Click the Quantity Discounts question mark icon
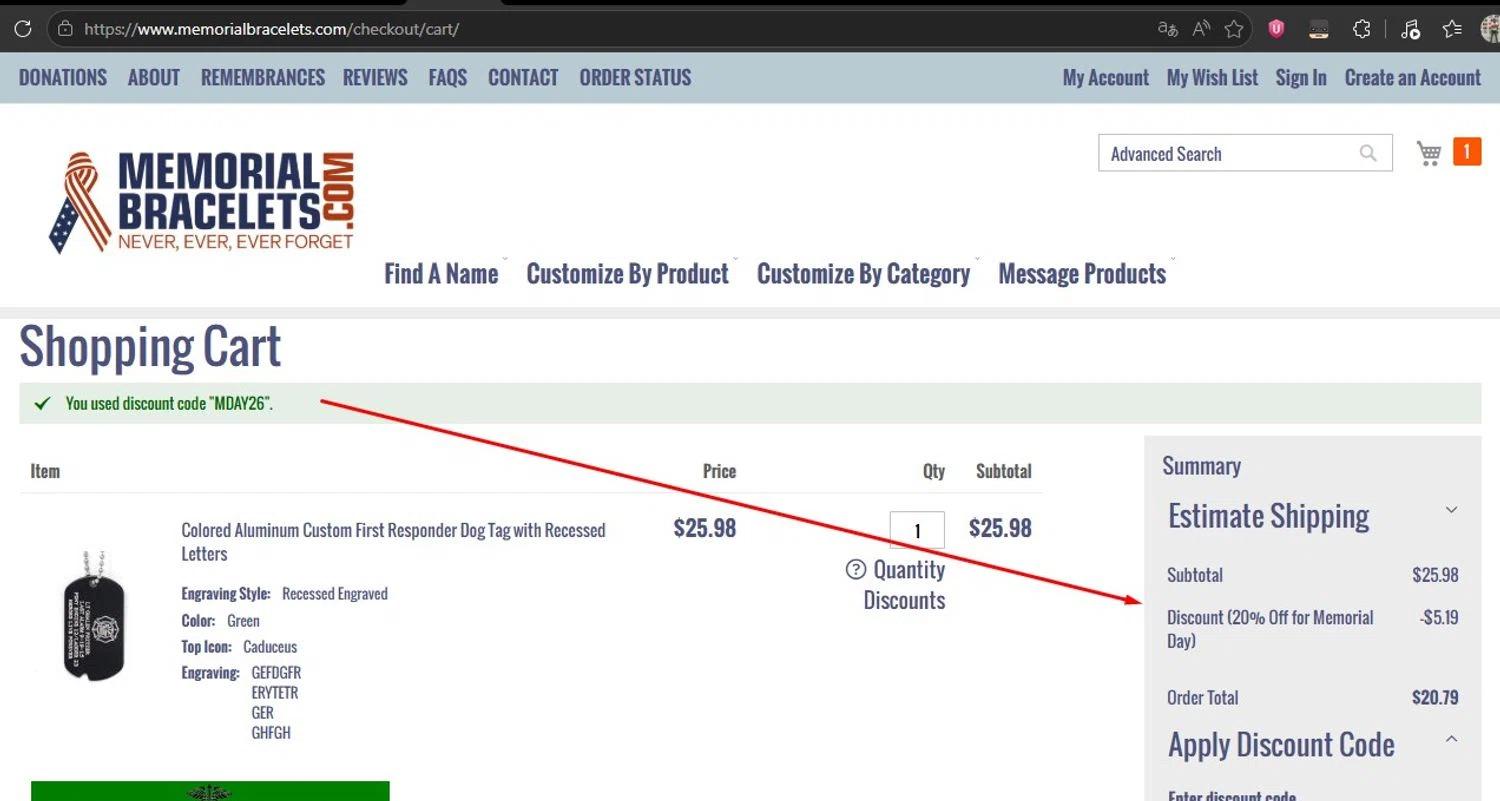 (855, 569)
